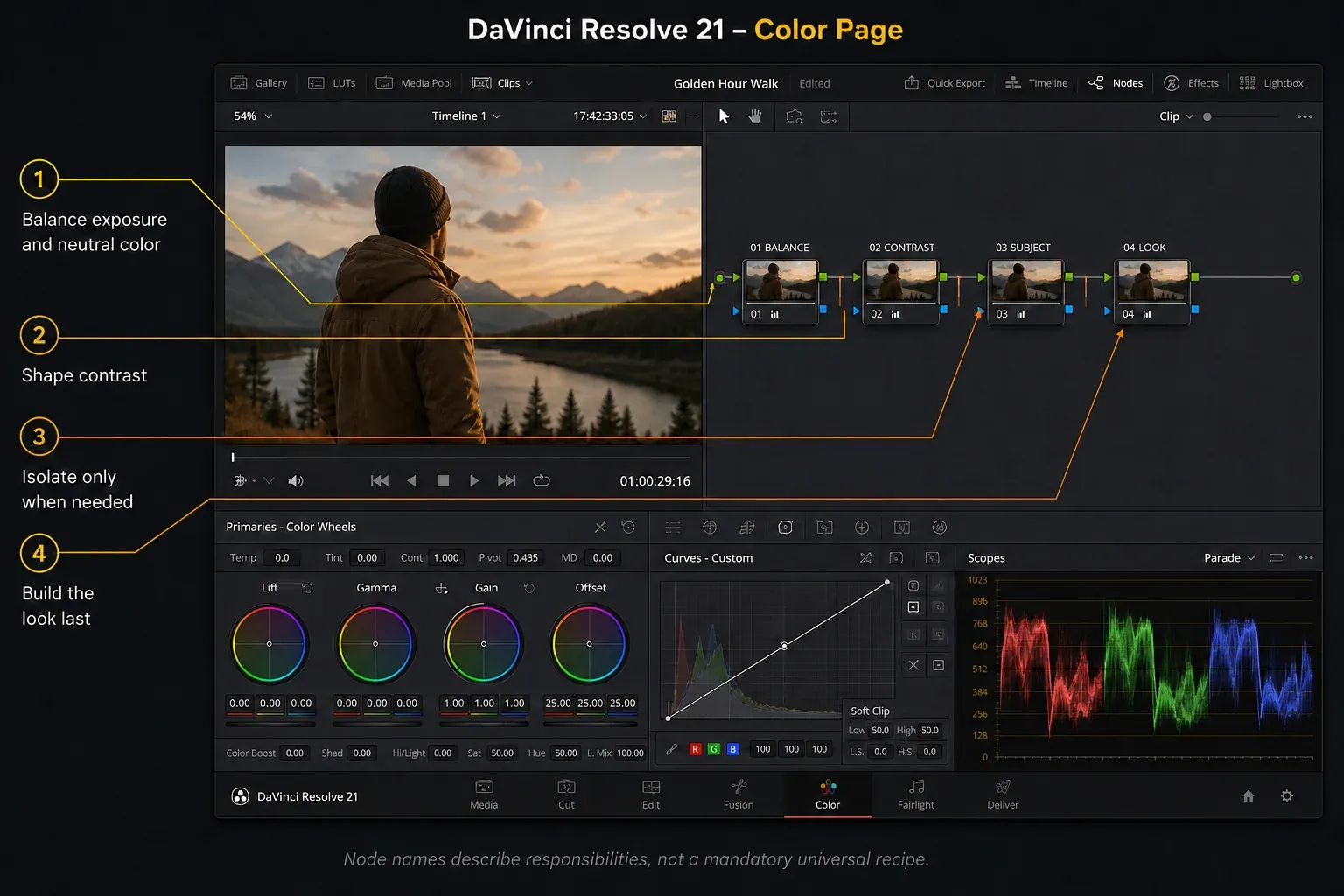Toggle the red R curve channel
This screenshot has width=1344, height=896.
point(695,749)
